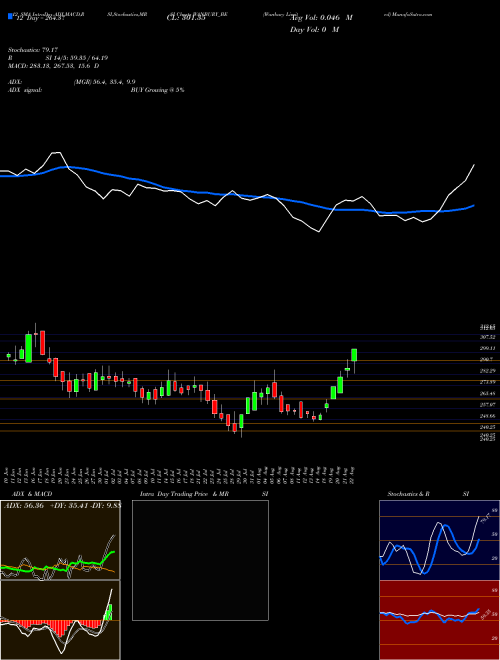Click the 'CL: 301.35' closing price text
Image resolution: width=500 pixels, height=660 pixels.
pyautogui.click(x=186, y=18)
